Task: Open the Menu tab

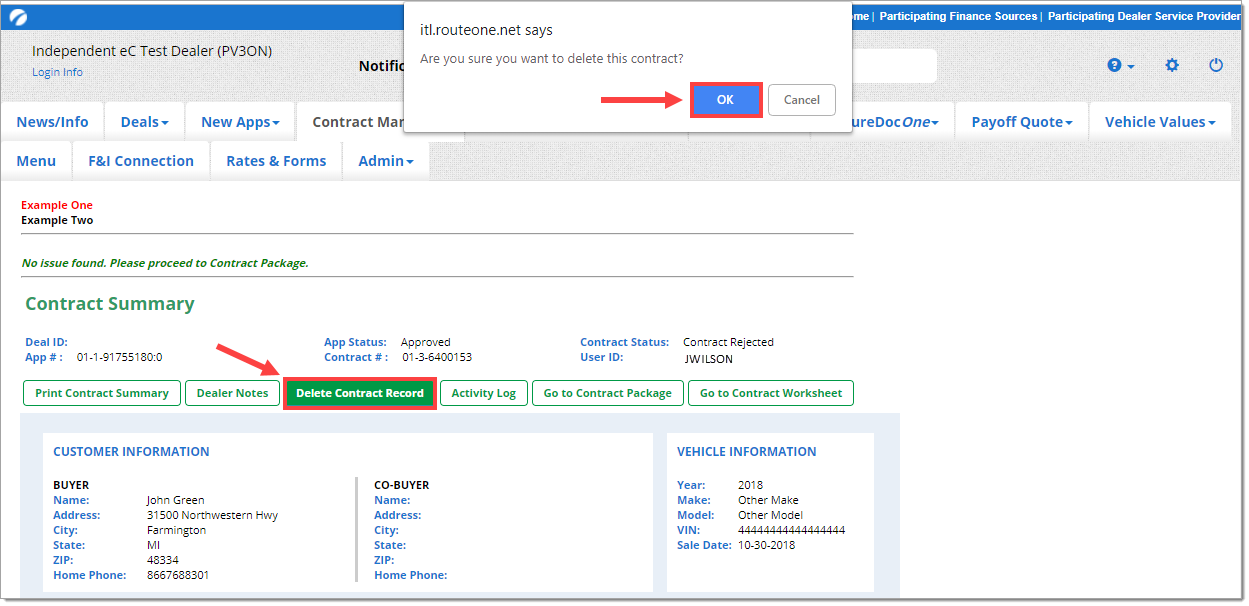Action: (x=36, y=161)
